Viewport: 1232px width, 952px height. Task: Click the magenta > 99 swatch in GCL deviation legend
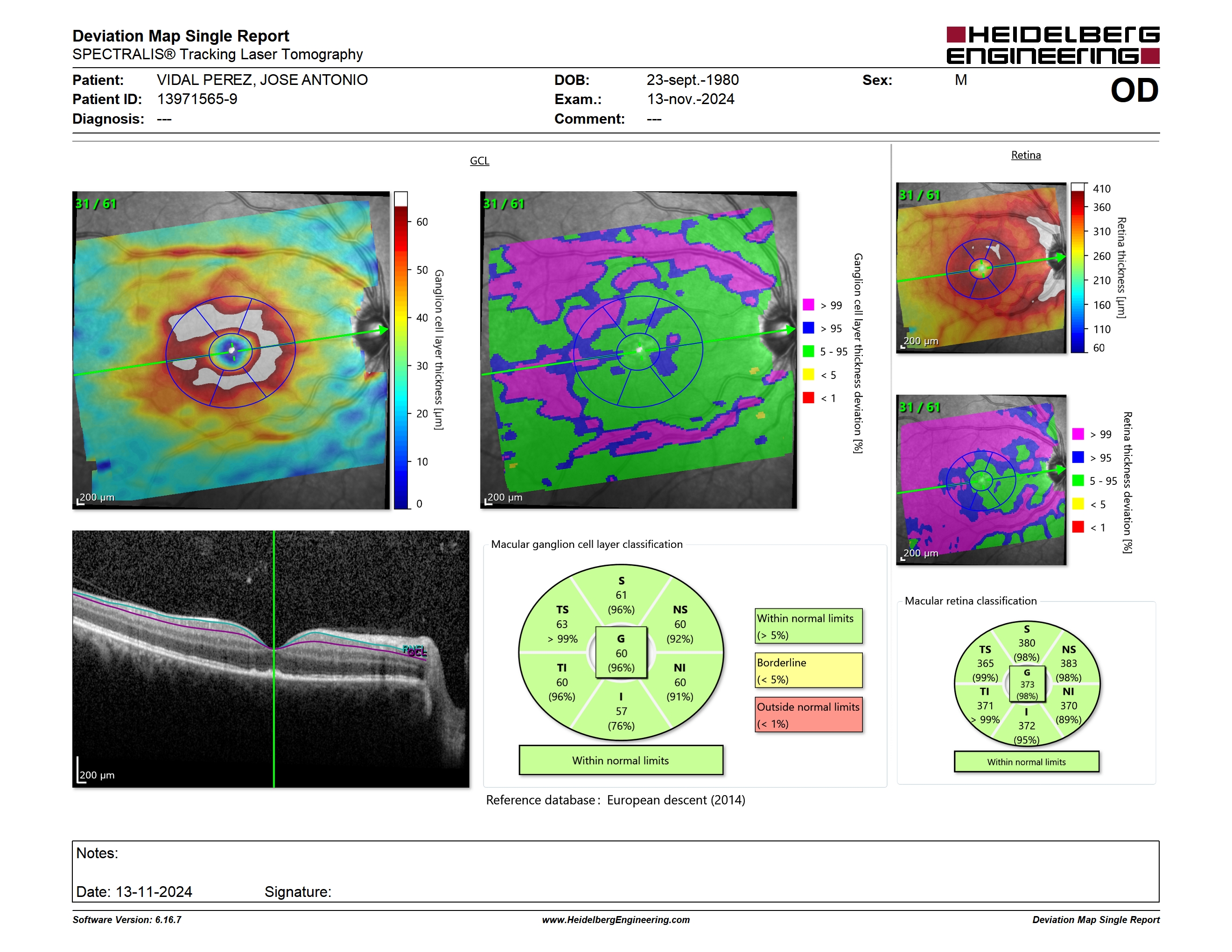click(808, 305)
